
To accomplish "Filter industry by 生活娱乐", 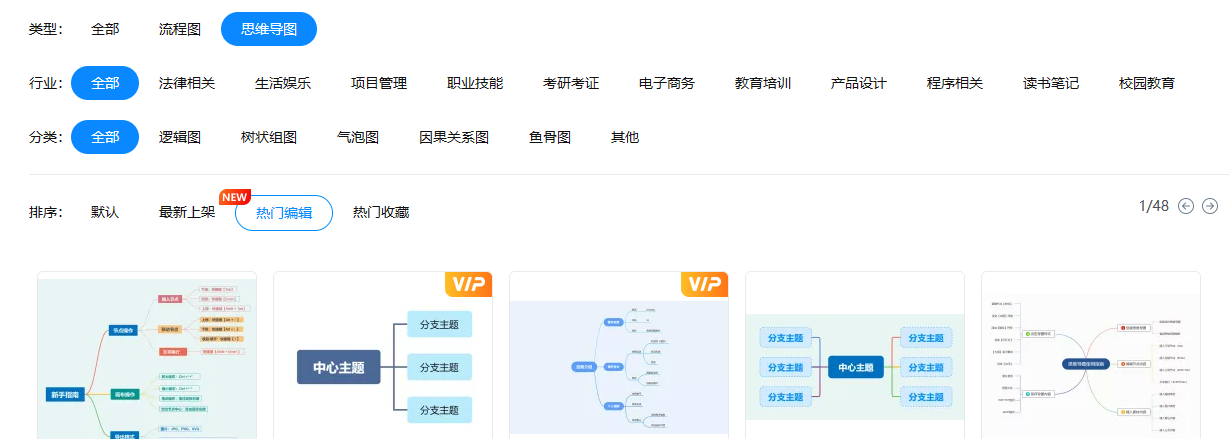I will [283, 83].
